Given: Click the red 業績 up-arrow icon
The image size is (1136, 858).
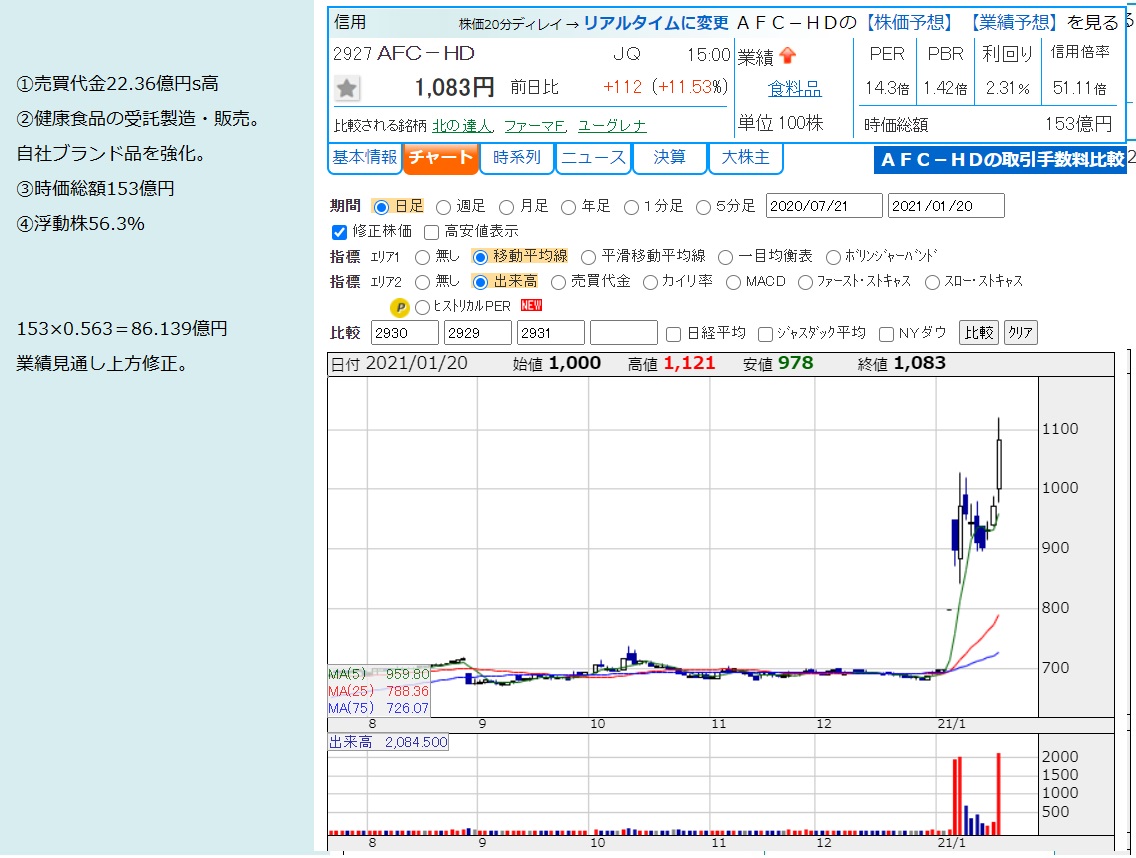Looking at the screenshot, I should tap(788, 56).
